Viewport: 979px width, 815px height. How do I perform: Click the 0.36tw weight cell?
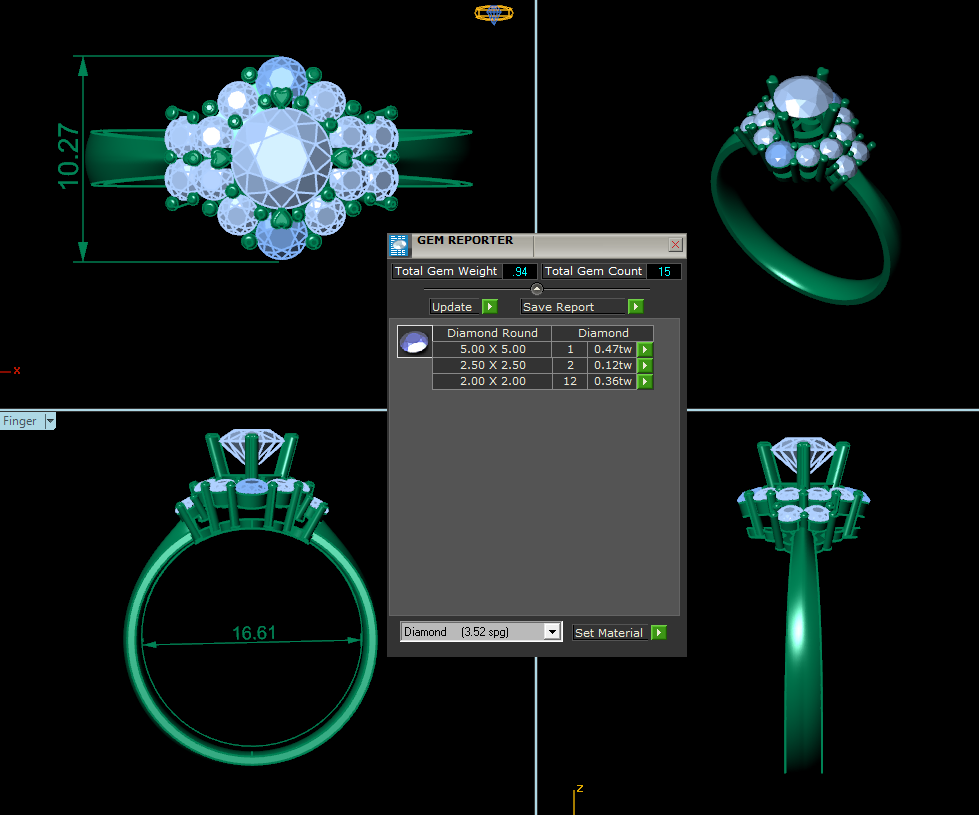pos(612,382)
